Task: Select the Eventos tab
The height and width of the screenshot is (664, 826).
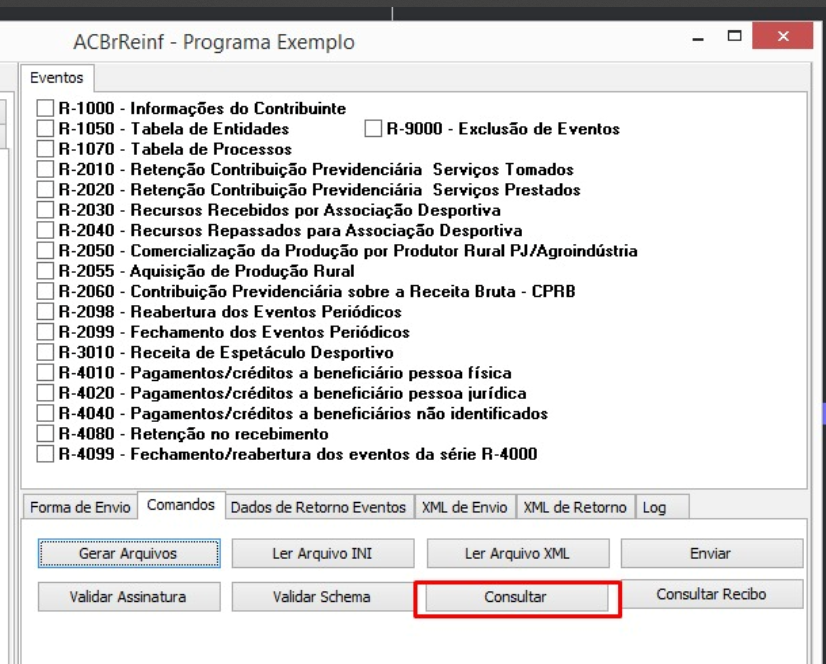Action: point(57,78)
